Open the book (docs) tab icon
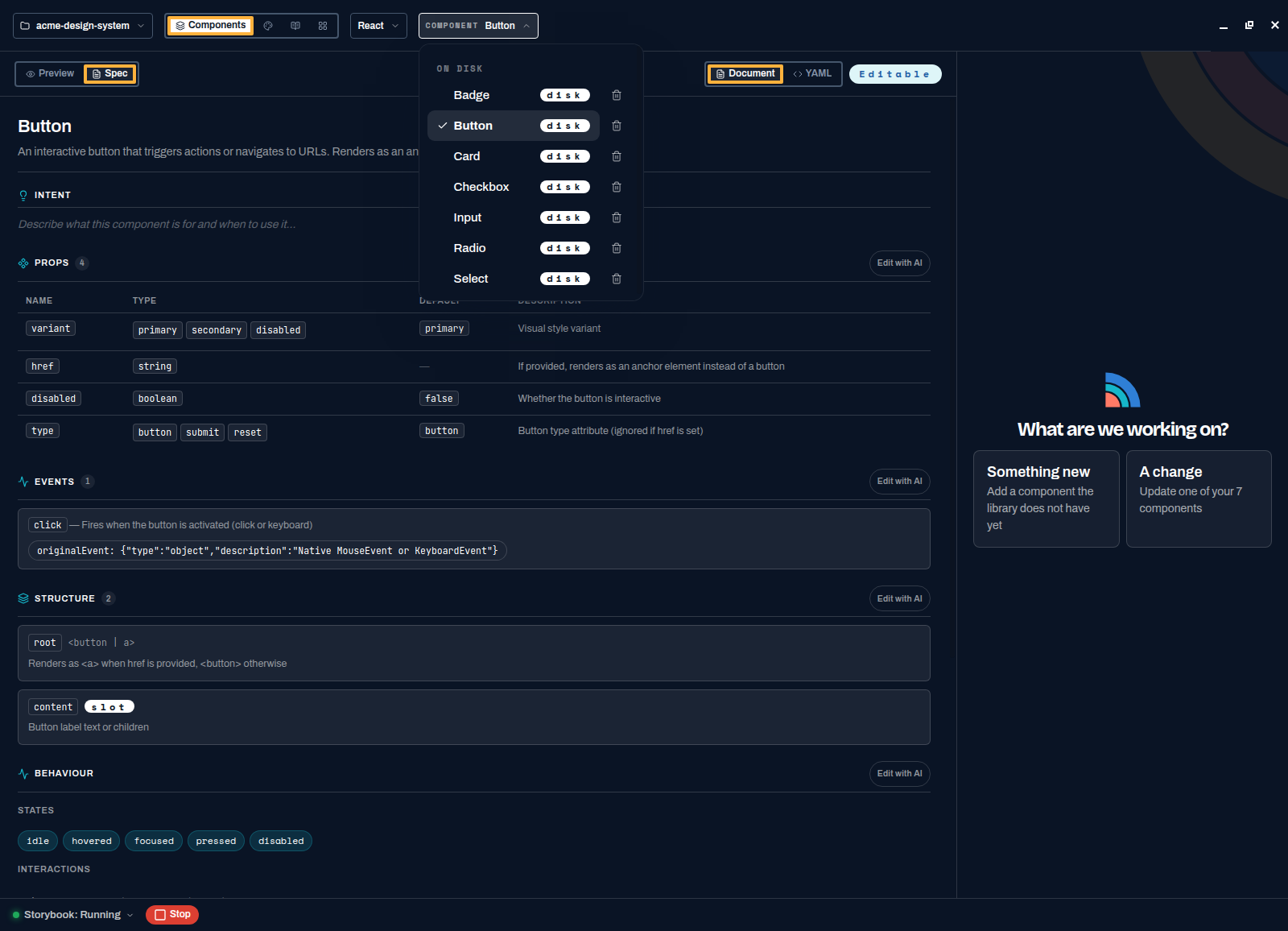 295,26
